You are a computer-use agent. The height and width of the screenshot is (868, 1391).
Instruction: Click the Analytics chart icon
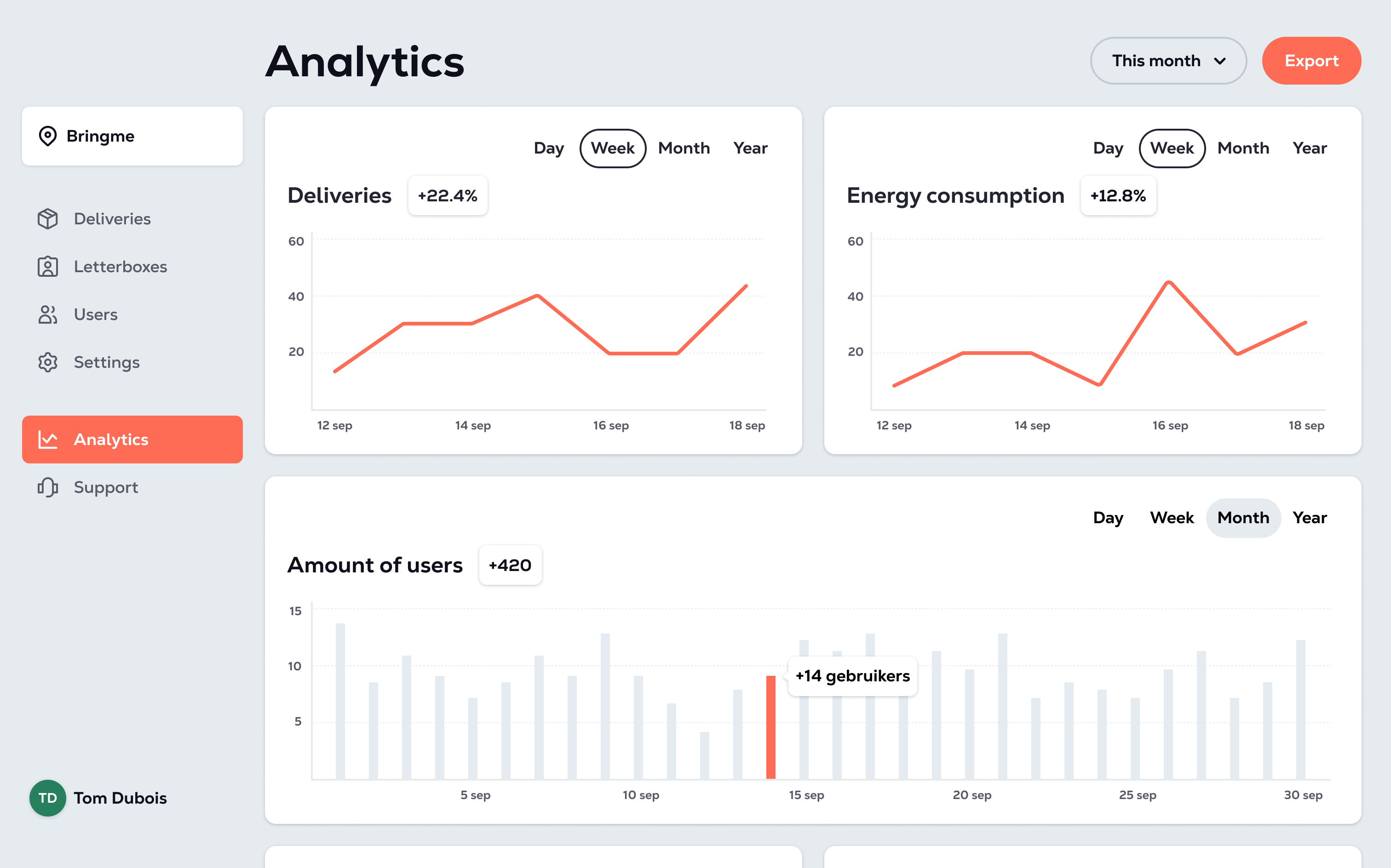click(x=48, y=440)
